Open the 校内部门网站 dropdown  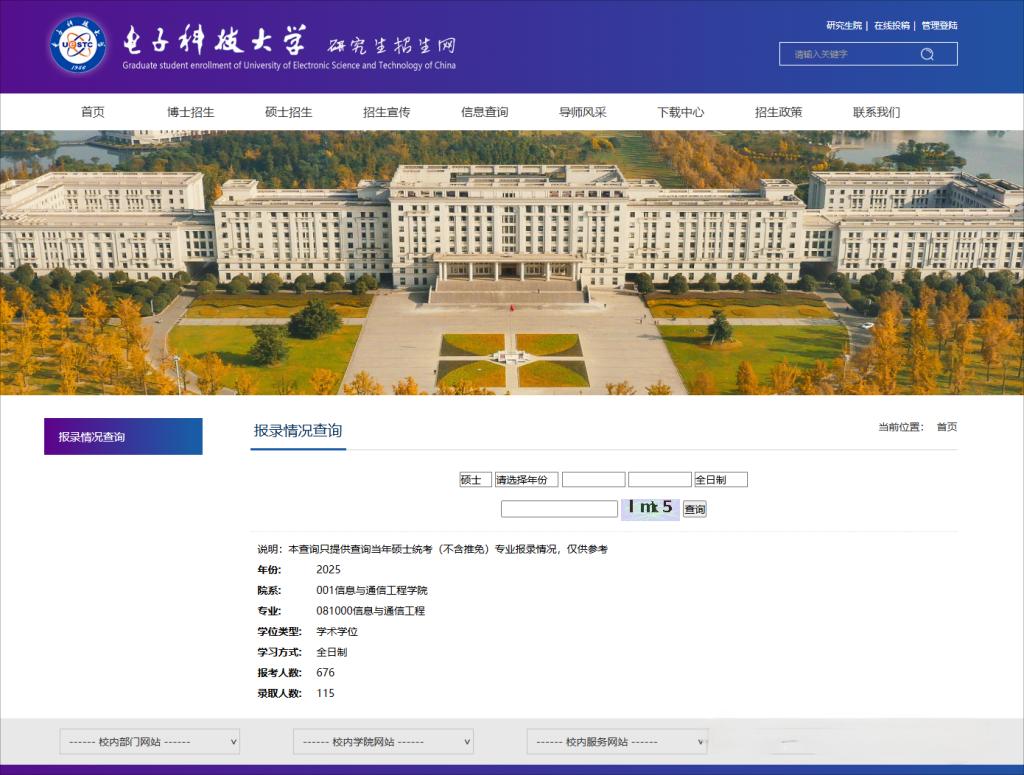tap(149, 742)
